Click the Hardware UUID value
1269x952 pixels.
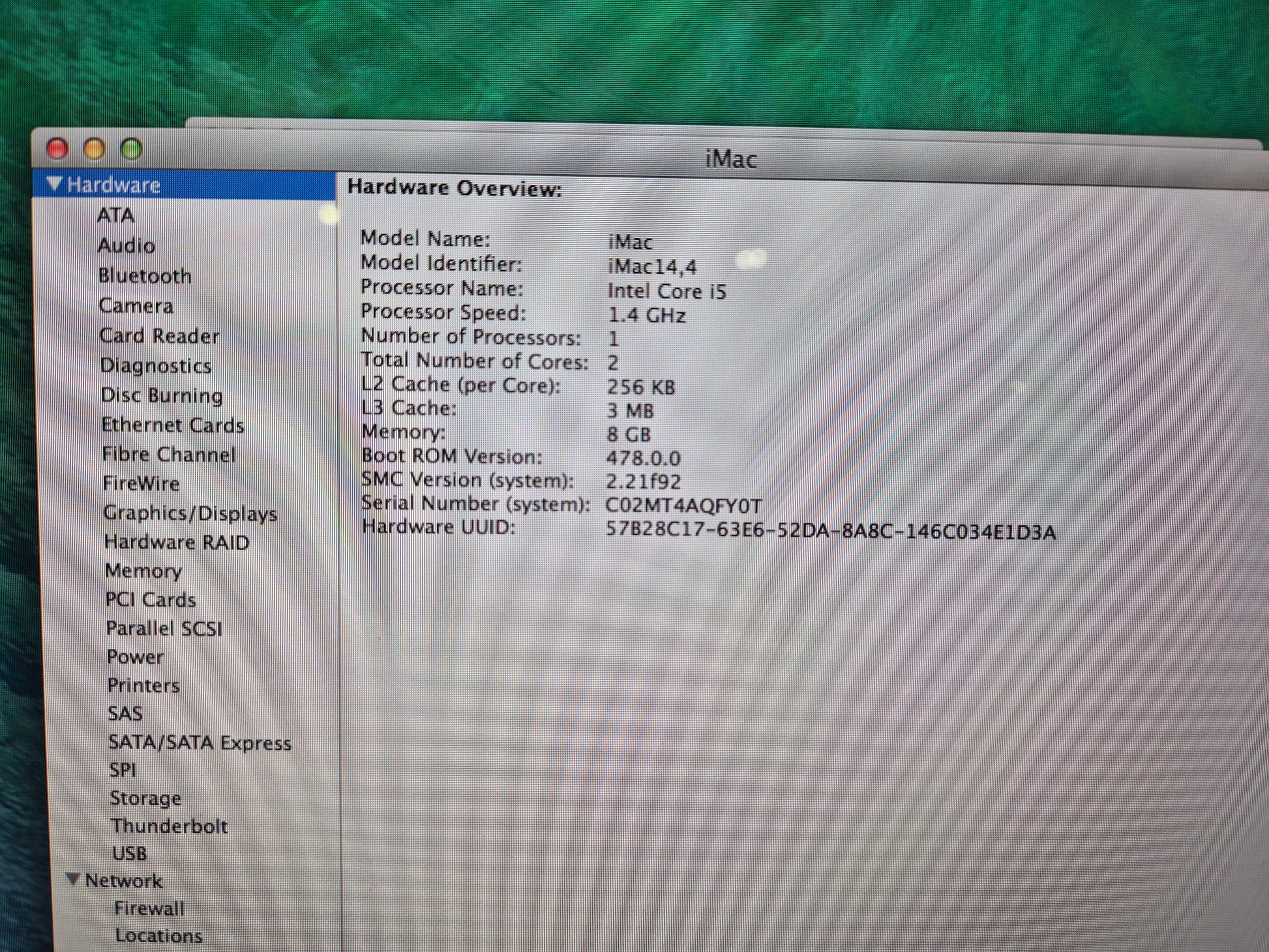pyautogui.click(x=830, y=531)
